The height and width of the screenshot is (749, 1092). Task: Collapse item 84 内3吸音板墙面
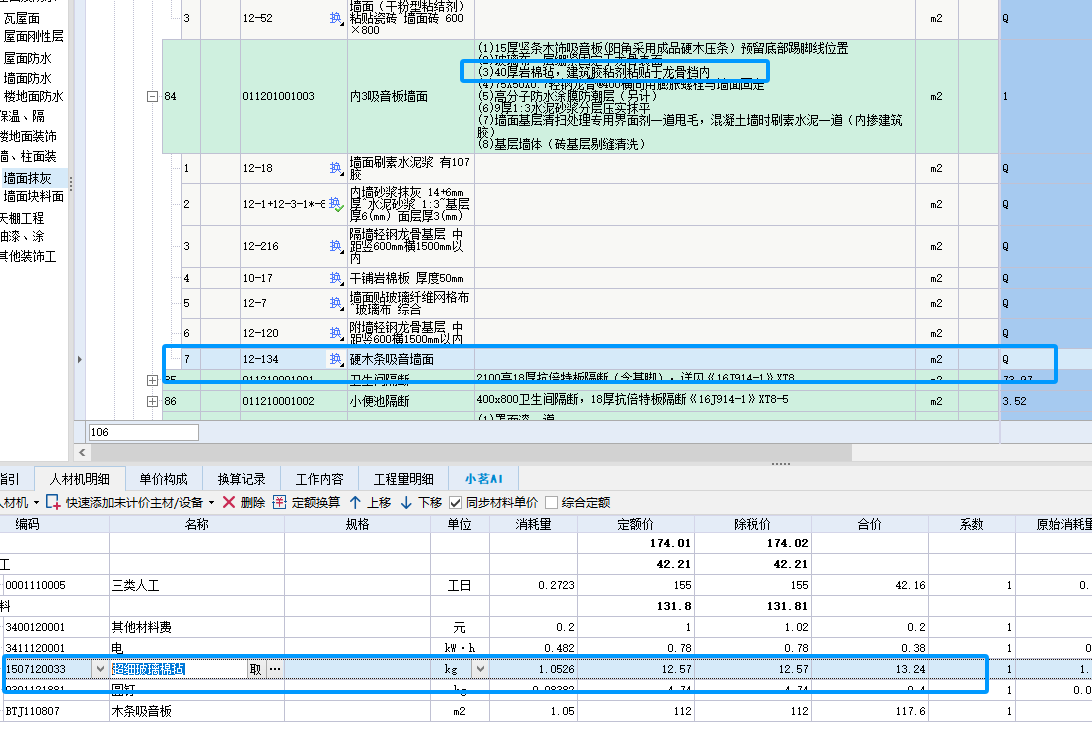[153, 96]
